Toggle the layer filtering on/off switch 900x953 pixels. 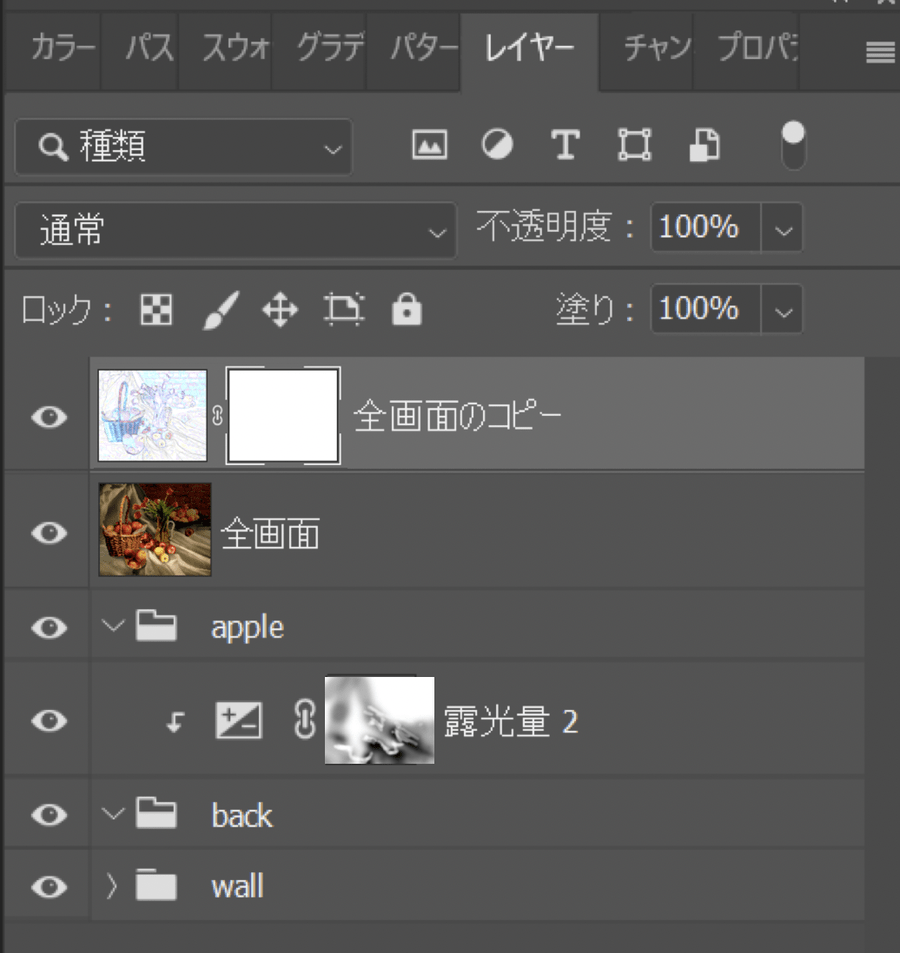(x=793, y=145)
